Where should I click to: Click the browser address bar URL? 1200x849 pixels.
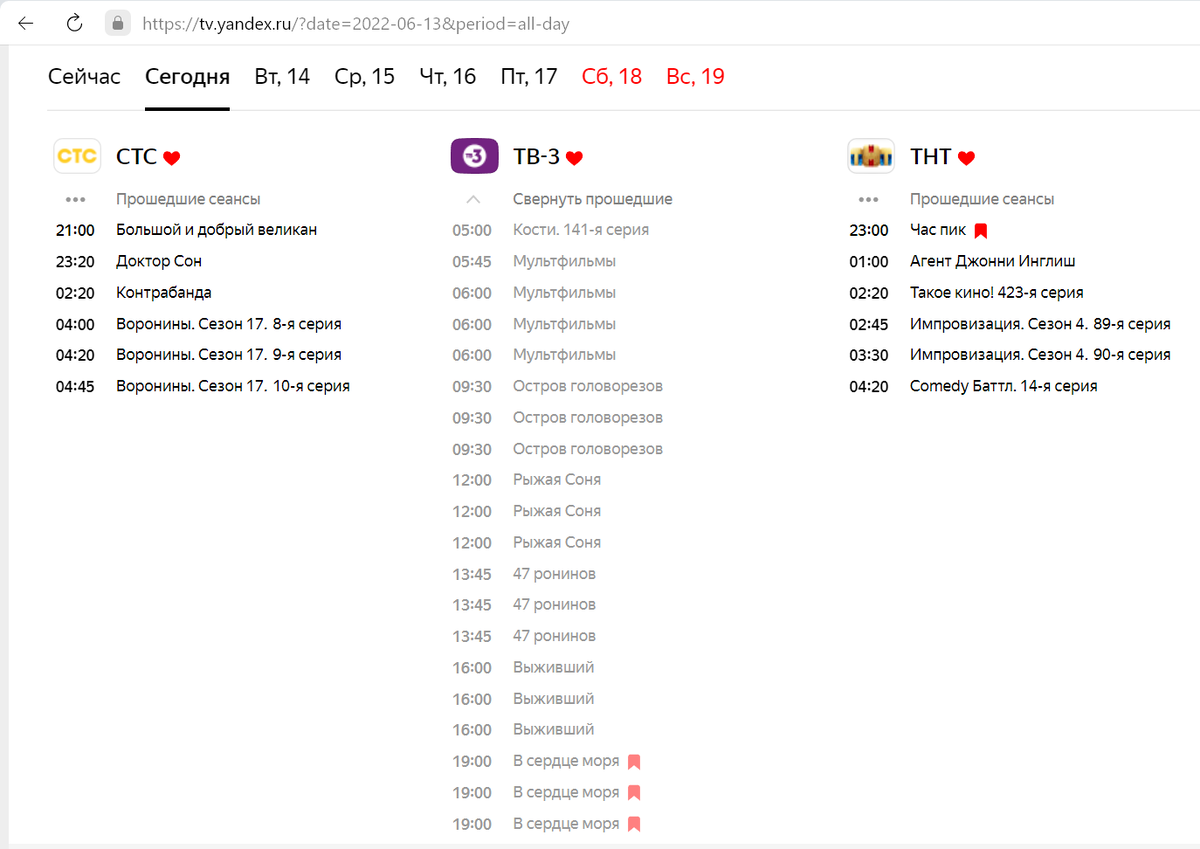(x=356, y=23)
